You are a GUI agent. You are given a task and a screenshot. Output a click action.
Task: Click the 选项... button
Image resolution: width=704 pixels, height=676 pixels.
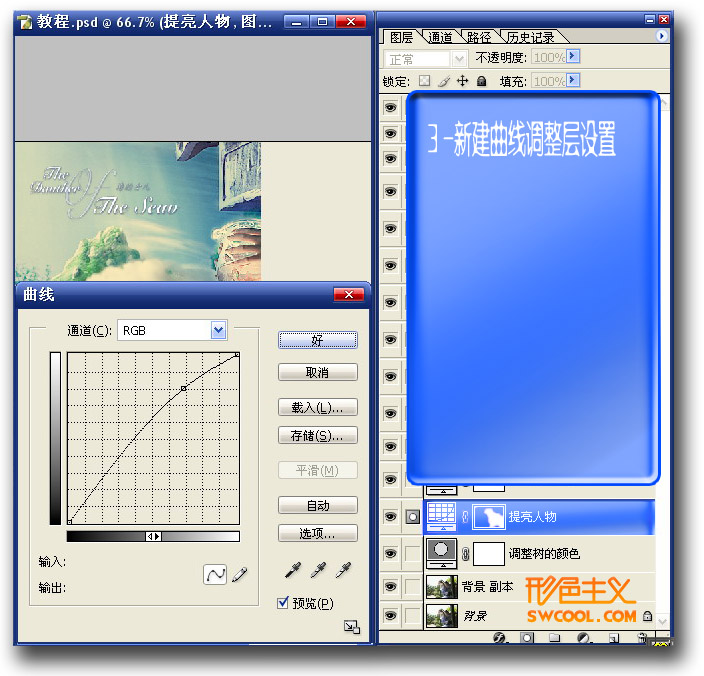click(318, 533)
